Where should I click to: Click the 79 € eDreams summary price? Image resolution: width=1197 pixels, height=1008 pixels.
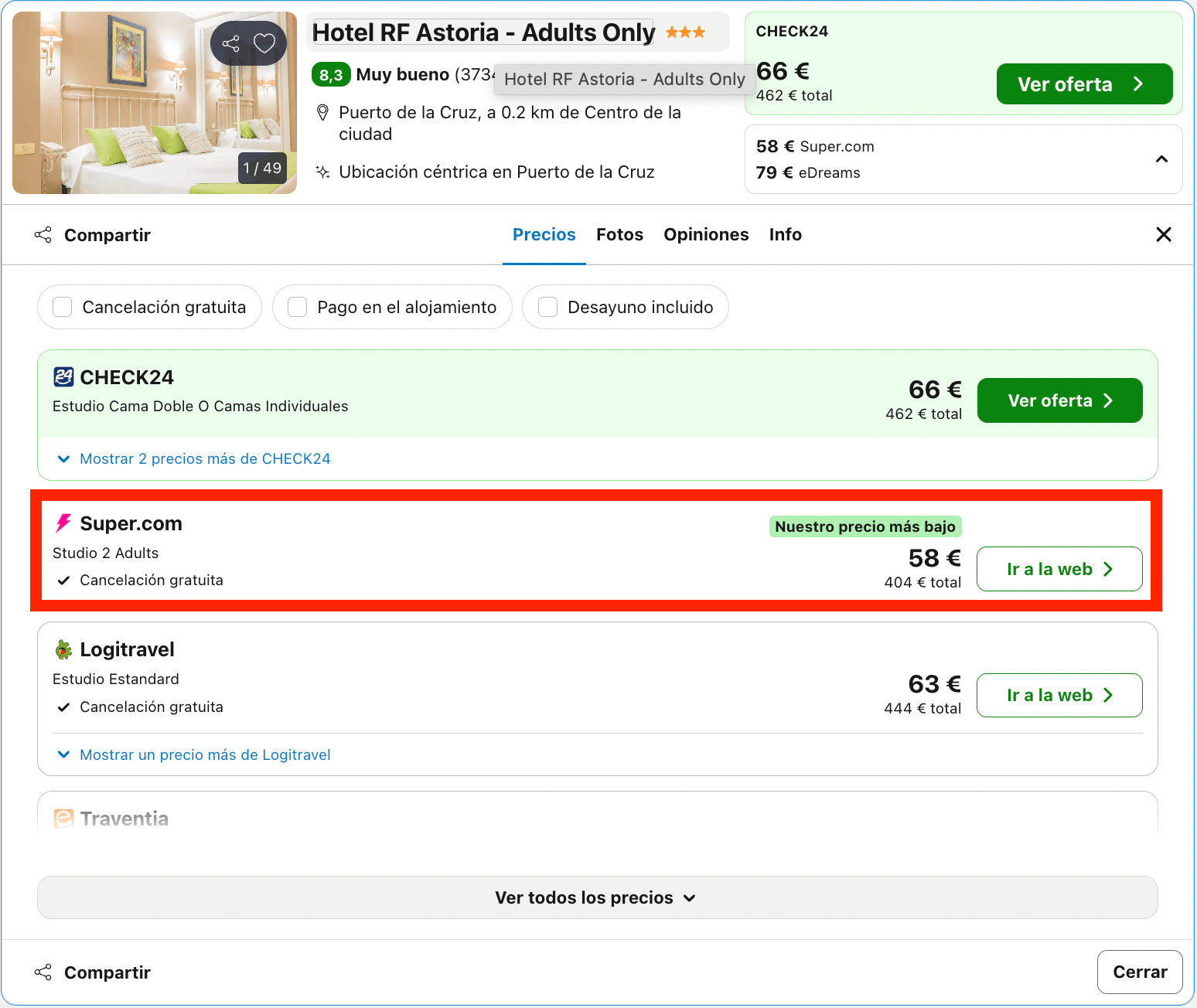(808, 172)
